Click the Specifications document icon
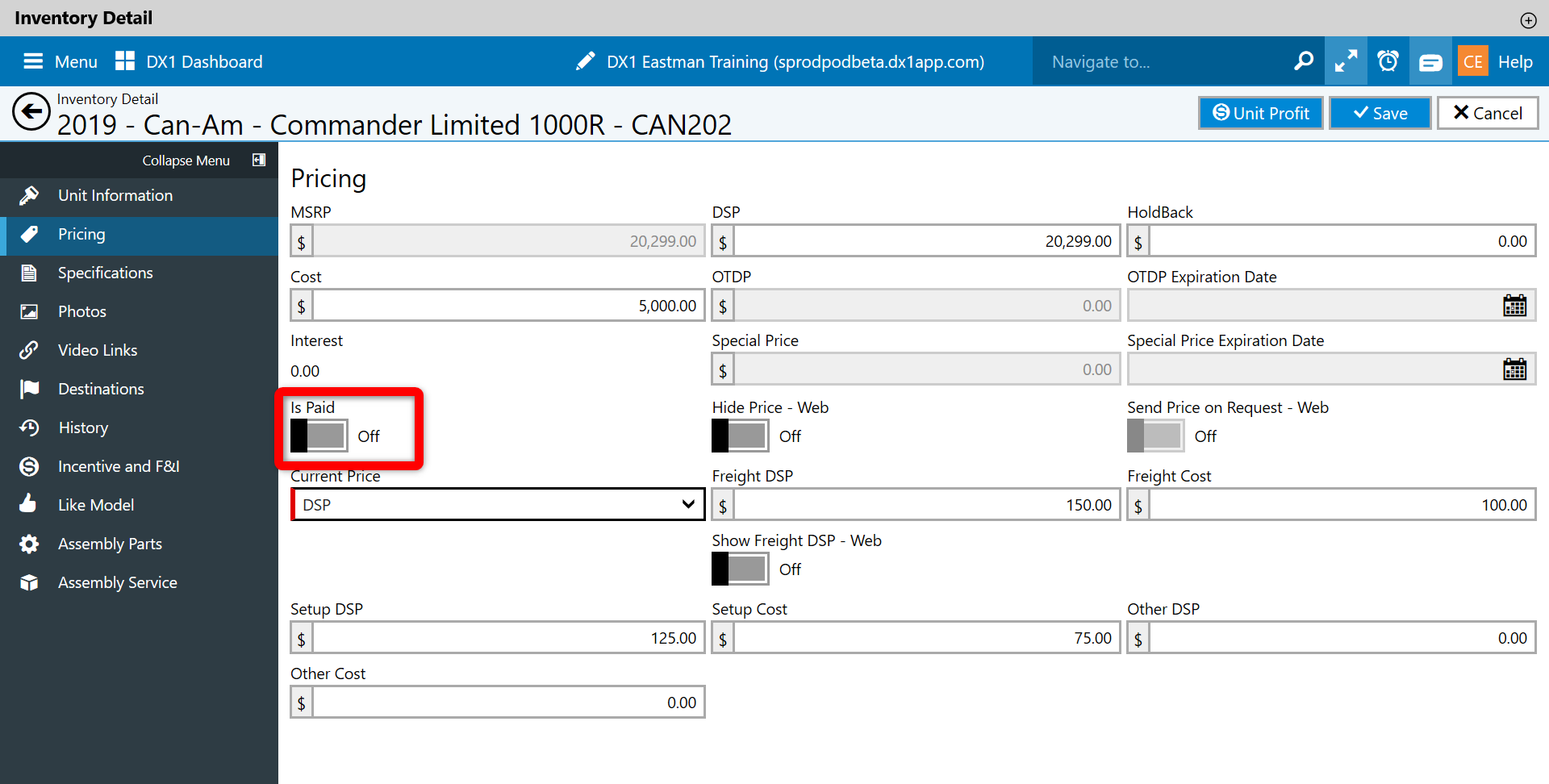1549x784 pixels. [x=29, y=273]
